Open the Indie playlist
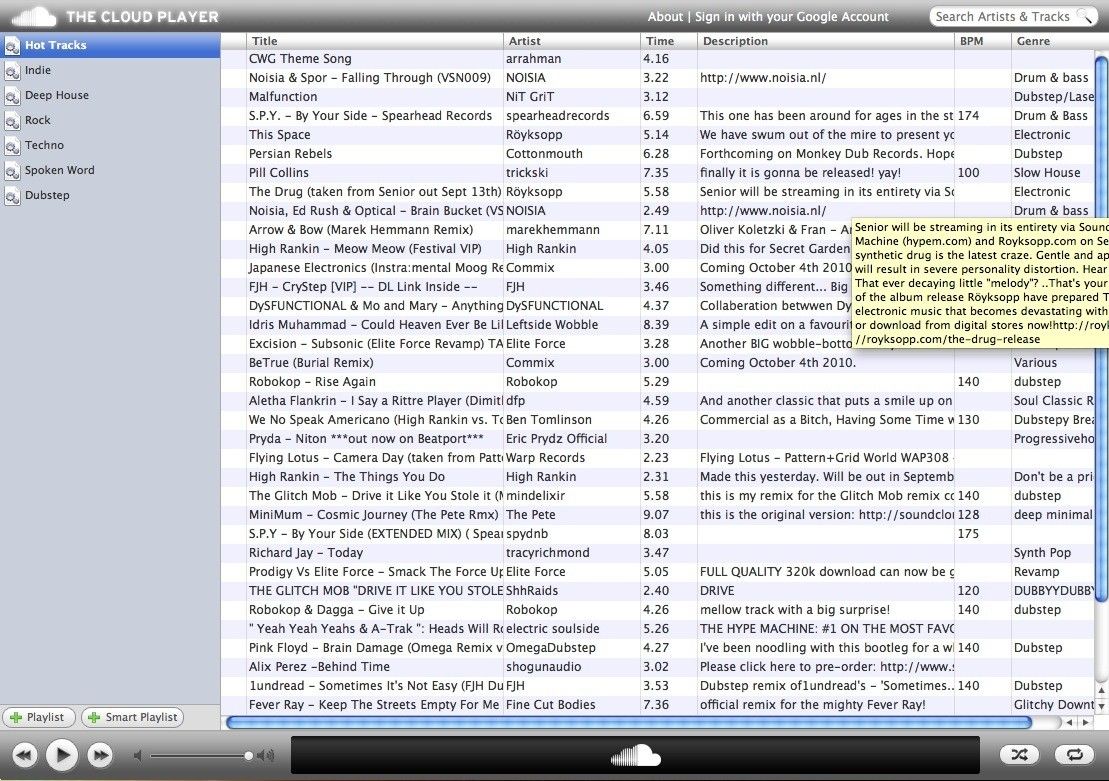The height and width of the screenshot is (781, 1109). tap(38, 70)
